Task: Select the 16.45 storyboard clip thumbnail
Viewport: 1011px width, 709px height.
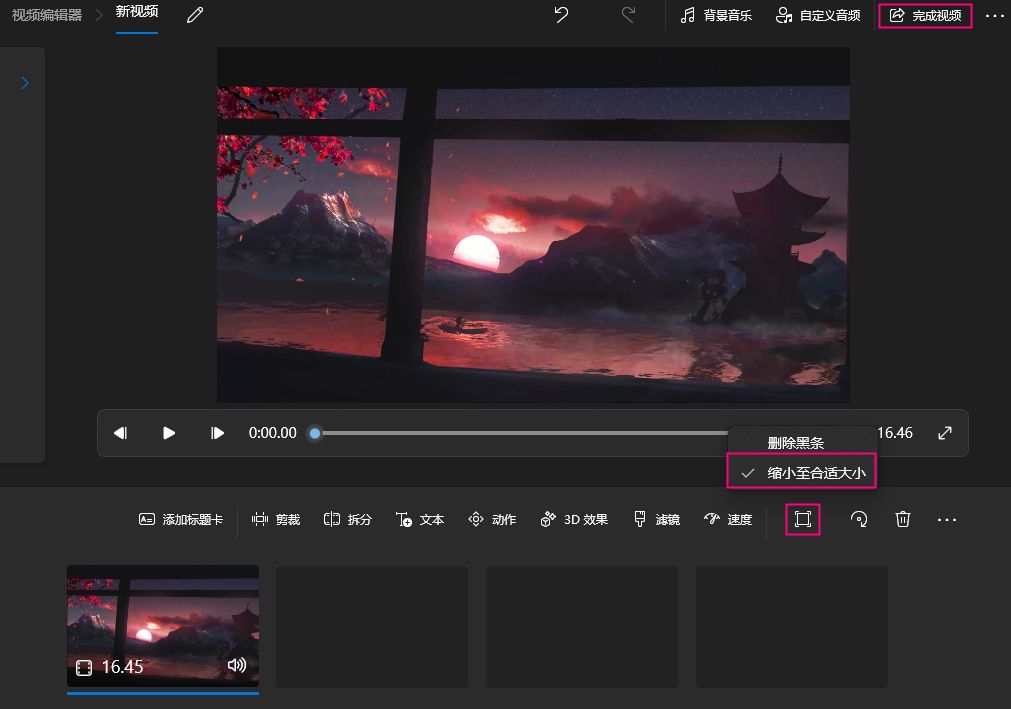Action: click(x=163, y=626)
